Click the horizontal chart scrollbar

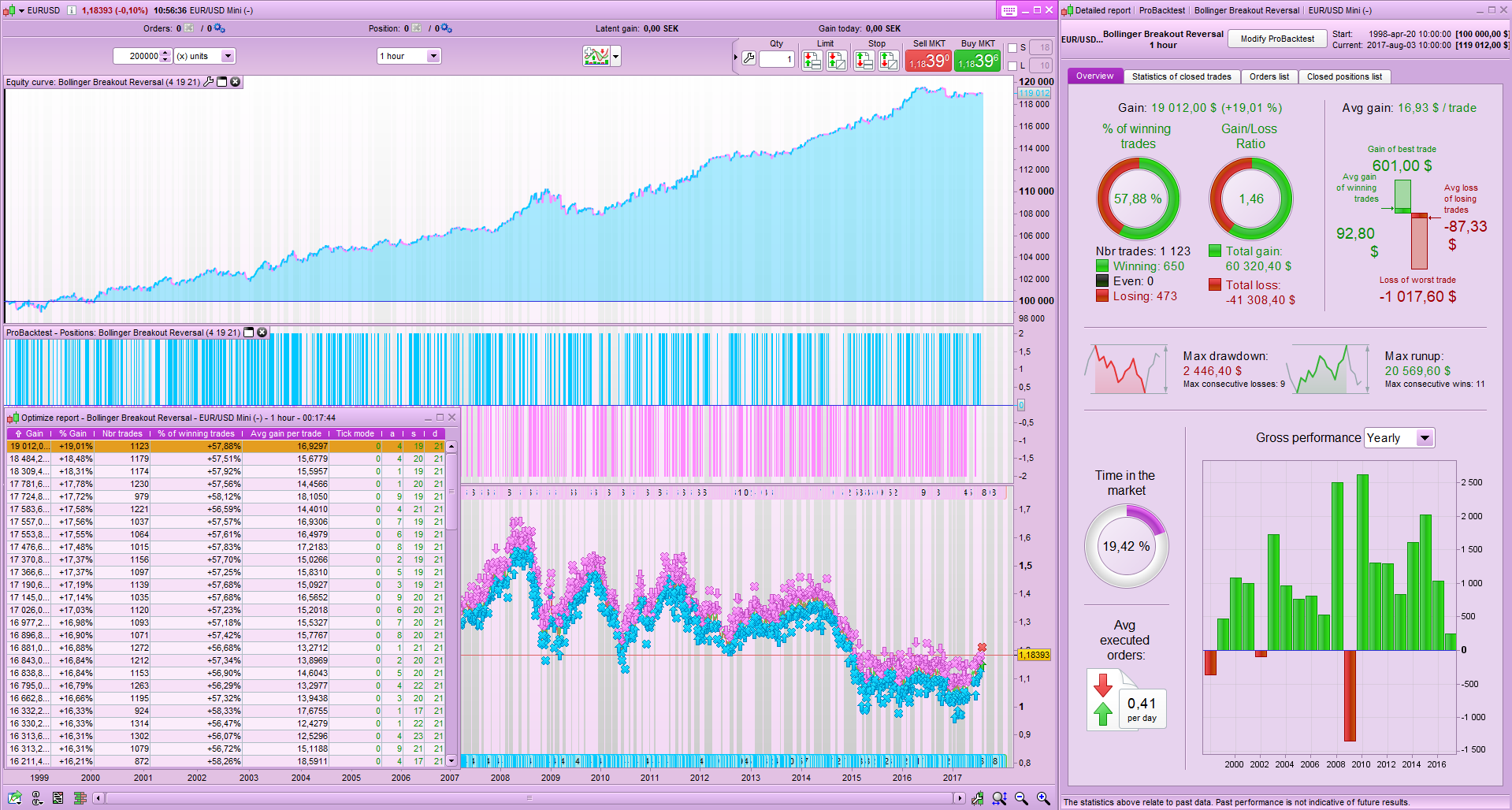tap(529, 798)
